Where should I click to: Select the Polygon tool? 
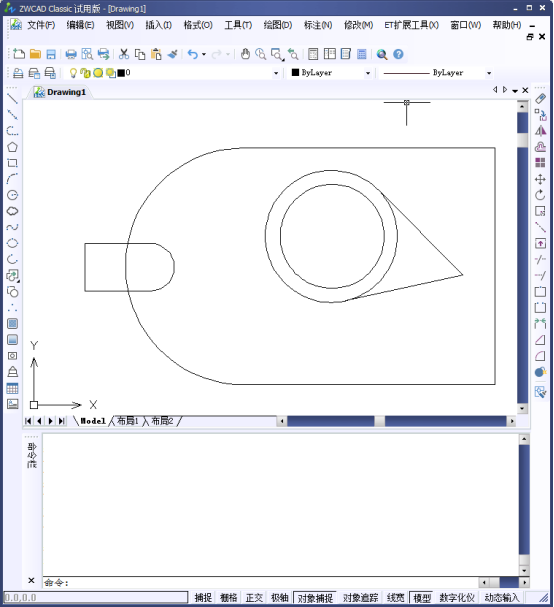pyautogui.click(x=12, y=147)
